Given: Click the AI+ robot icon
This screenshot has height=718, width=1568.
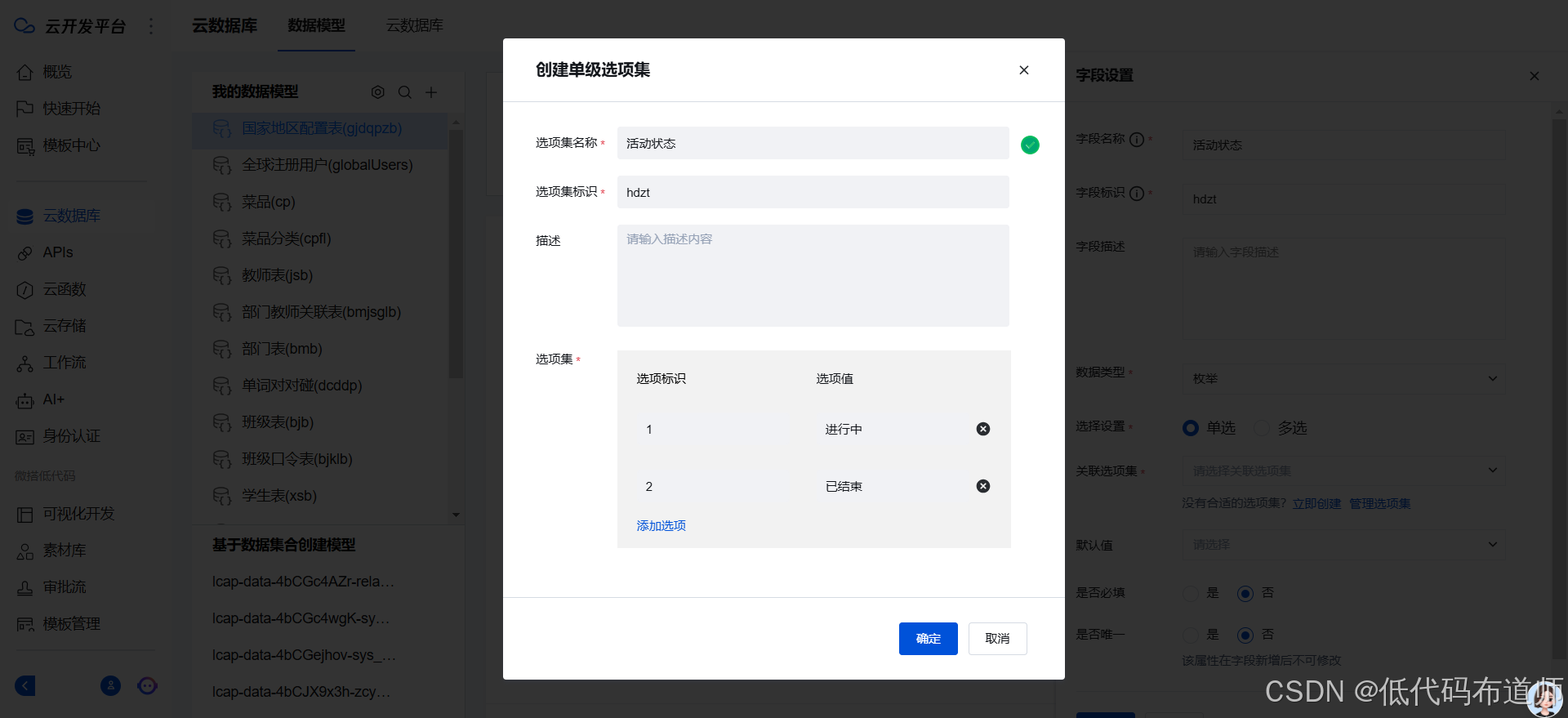Looking at the screenshot, I should pyautogui.click(x=25, y=400).
